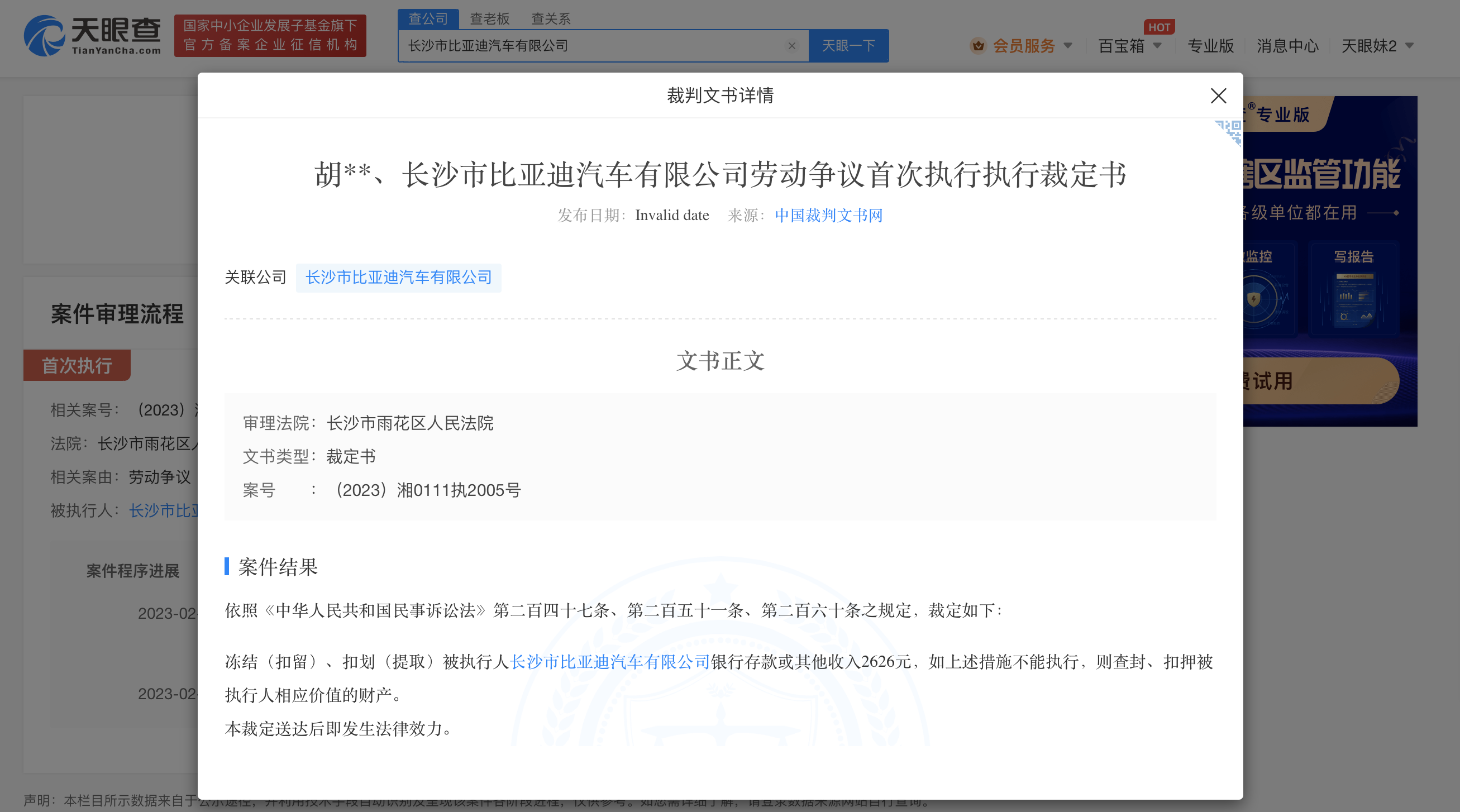
Task: Click the 审理法院 value 长沙市雨花区人民法院
Action: 410,423
